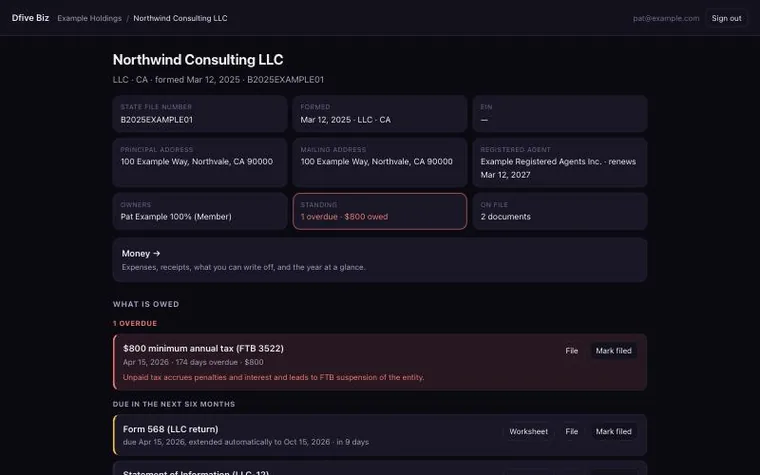Screen dimensions: 760x475
Task: Click the 174 days overdue detail line
Action: coord(193,362)
